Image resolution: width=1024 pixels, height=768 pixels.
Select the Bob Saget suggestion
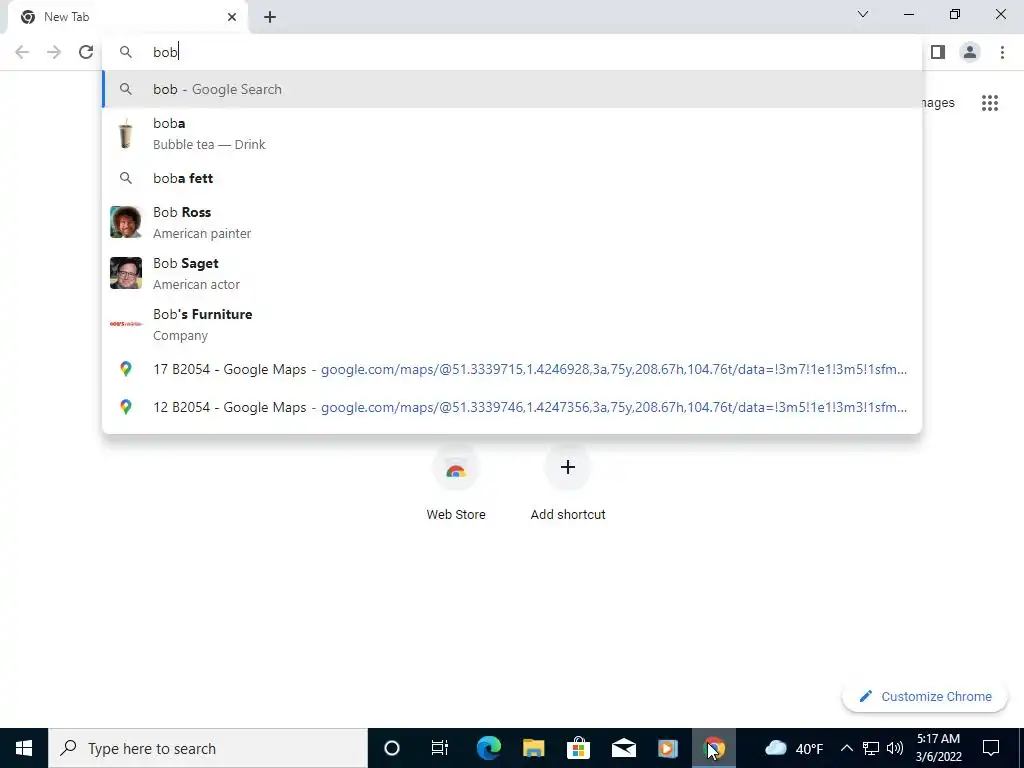(x=512, y=273)
